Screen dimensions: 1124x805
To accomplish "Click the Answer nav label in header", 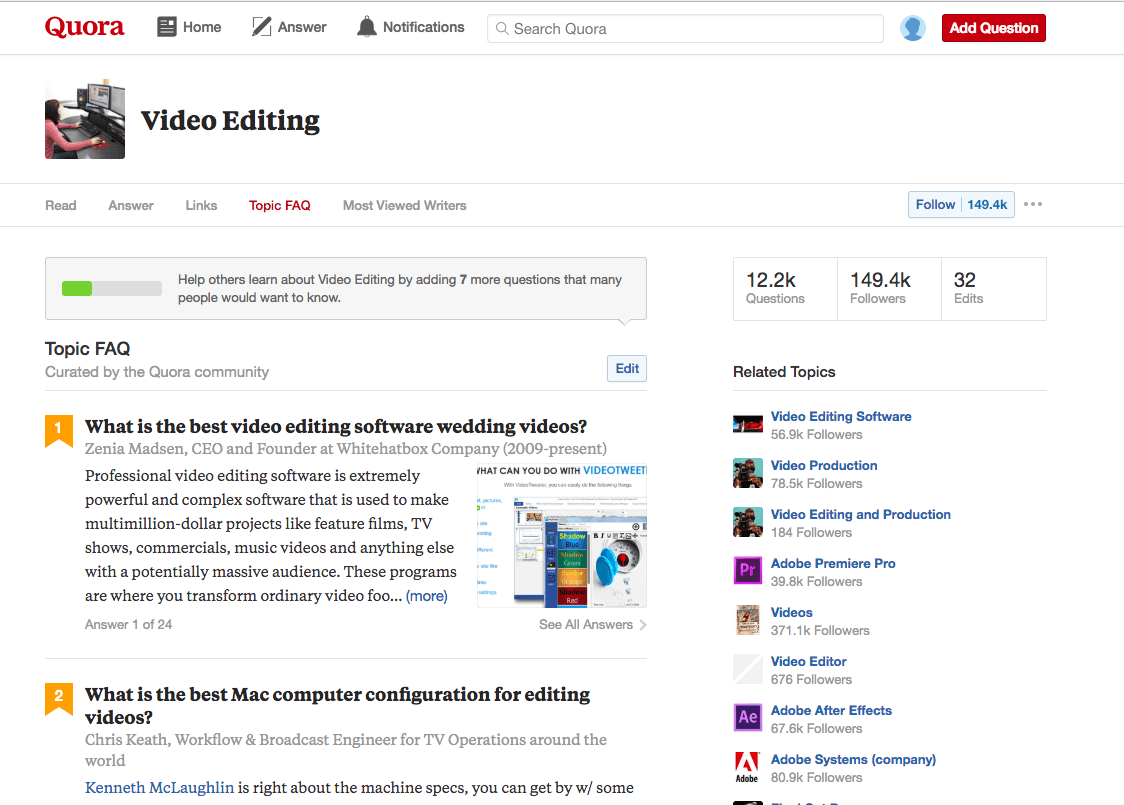I will pos(302,27).
